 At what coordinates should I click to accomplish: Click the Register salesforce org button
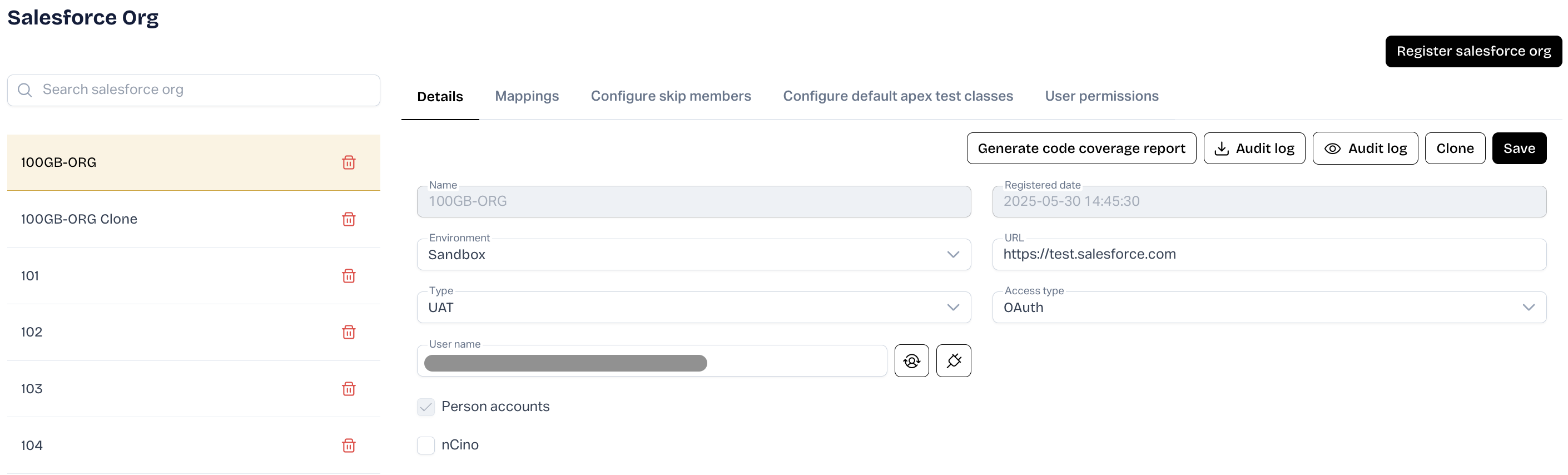pos(1473,51)
